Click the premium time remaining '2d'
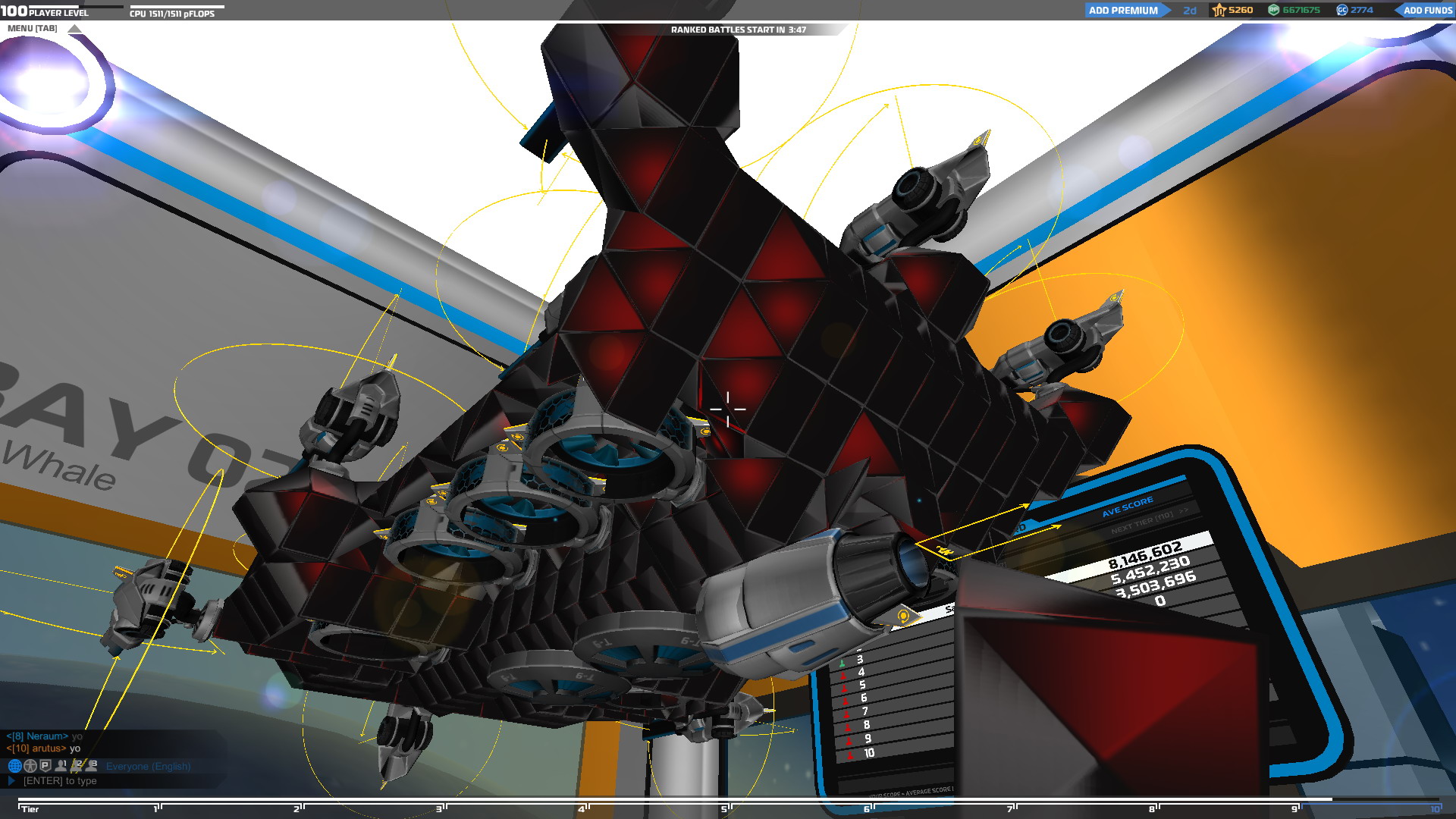This screenshot has height=819, width=1456. [x=1190, y=11]
